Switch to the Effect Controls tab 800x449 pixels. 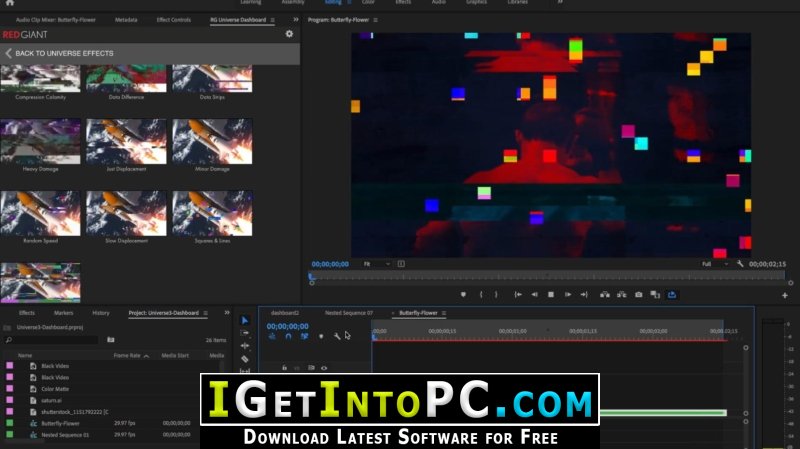point(173,19)
